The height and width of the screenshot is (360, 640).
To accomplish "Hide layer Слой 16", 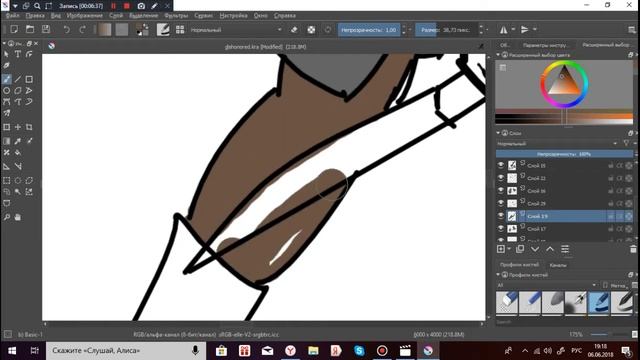I will tap(501, 191).
